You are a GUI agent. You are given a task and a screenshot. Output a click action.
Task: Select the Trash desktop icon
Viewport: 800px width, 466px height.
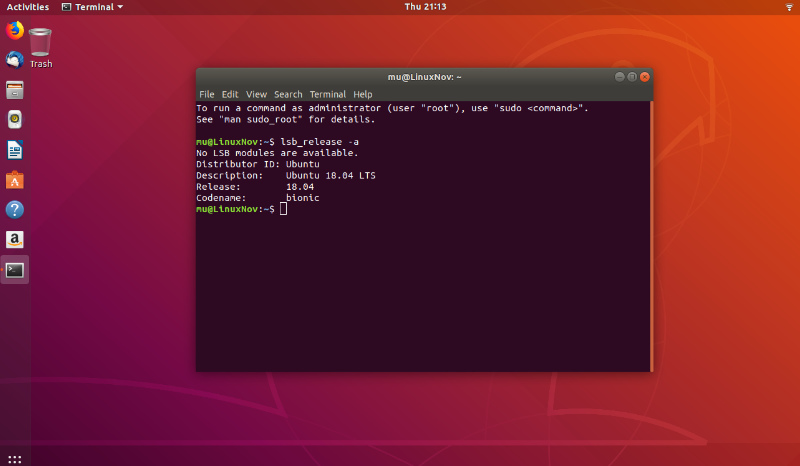tap(40, 48)
